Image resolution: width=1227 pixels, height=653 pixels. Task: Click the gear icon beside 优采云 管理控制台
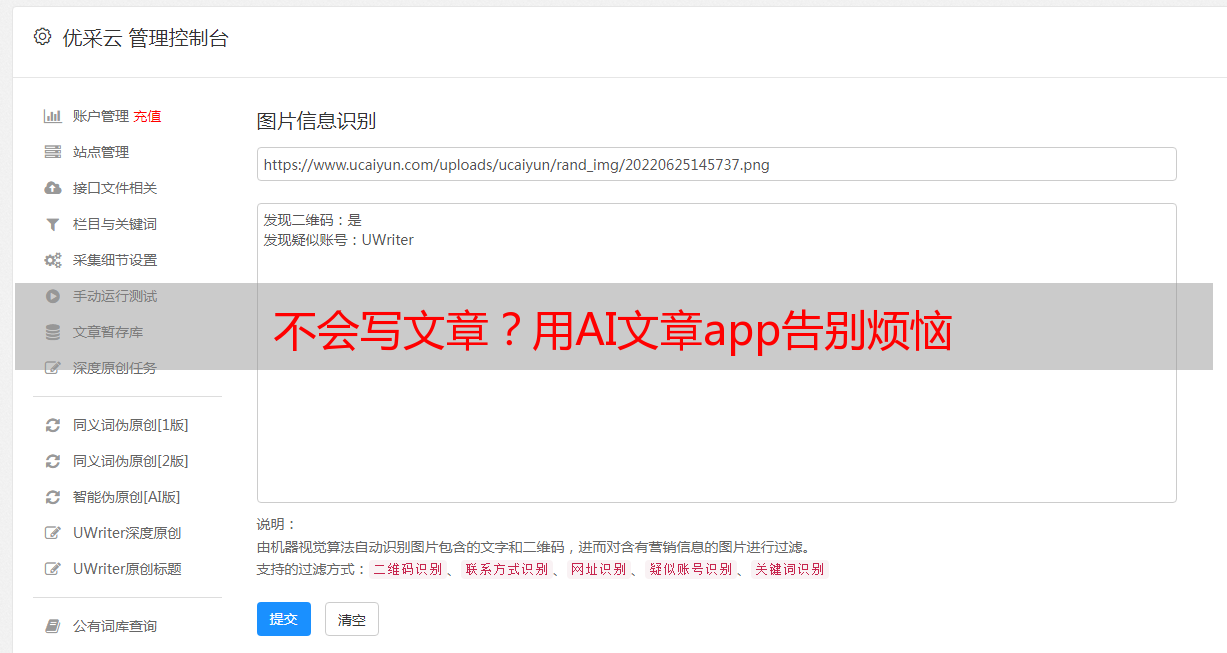click(x=42, y=37)
